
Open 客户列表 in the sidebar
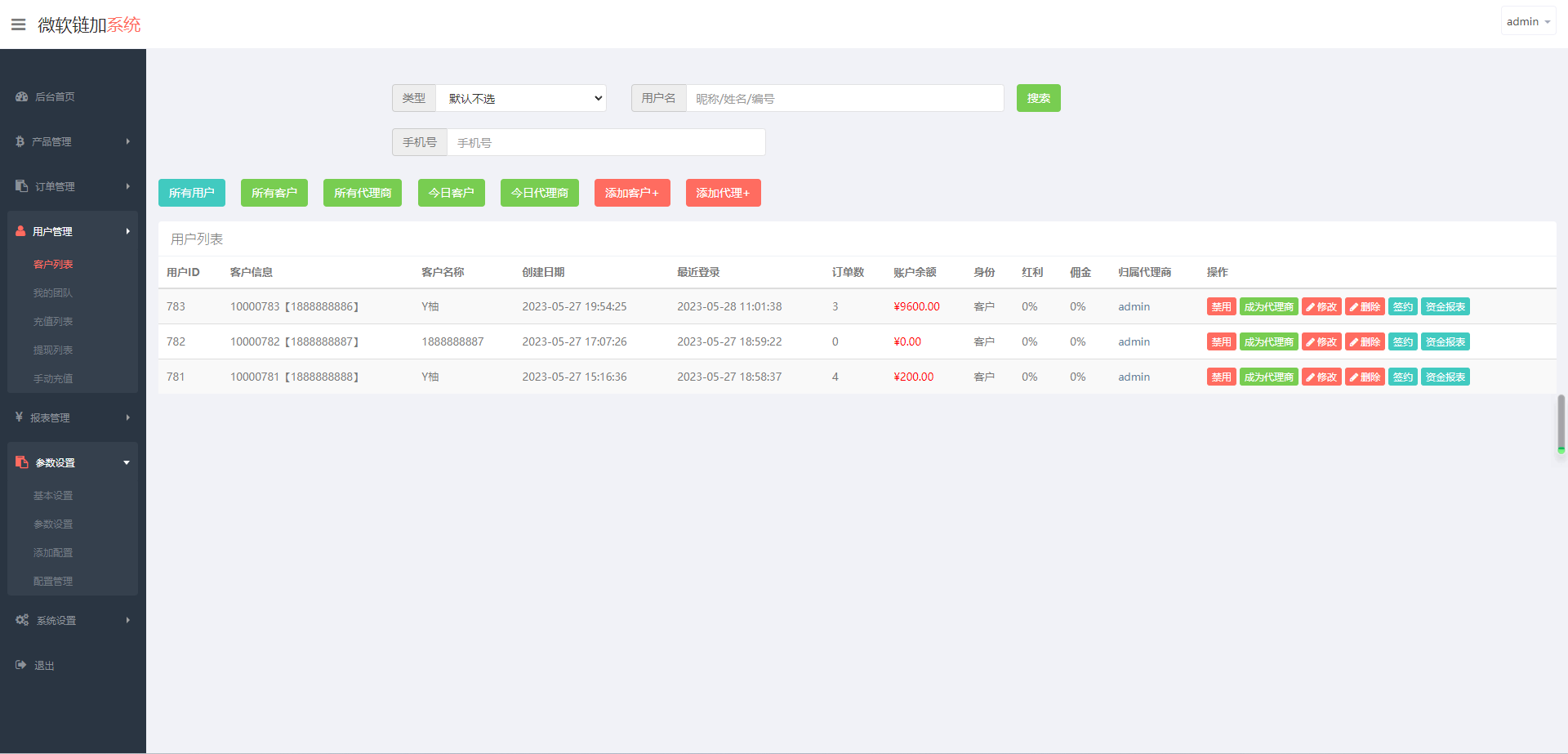(x=53, y=265)
